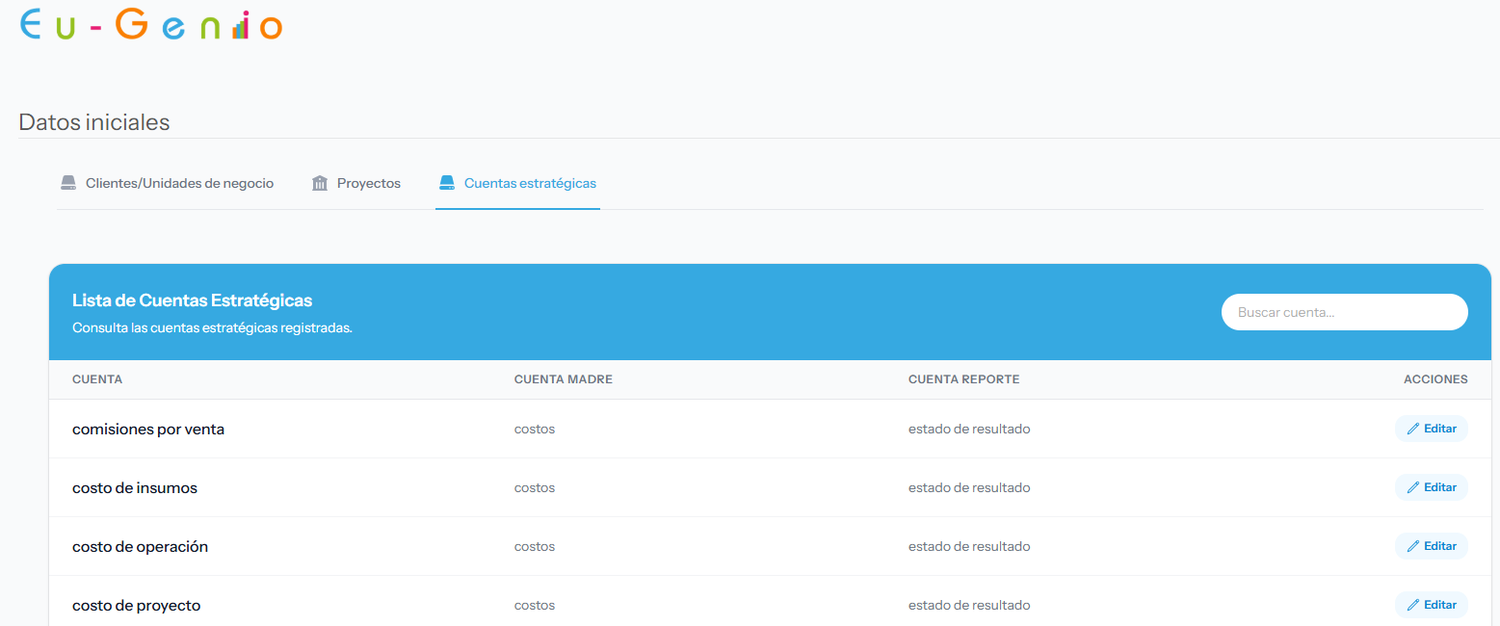This screenshot has height=626, width=1500.
Task: Click the CUENTA column header
Action: click(x=97, y=380)
